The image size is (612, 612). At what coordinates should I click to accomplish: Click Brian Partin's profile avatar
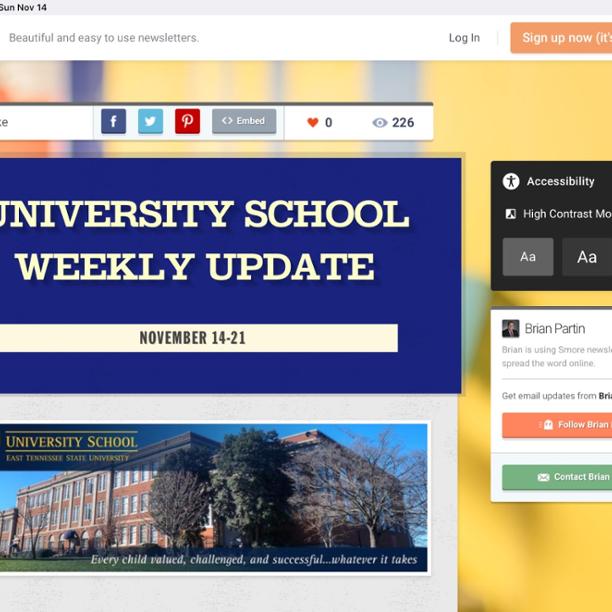[510, 329]
